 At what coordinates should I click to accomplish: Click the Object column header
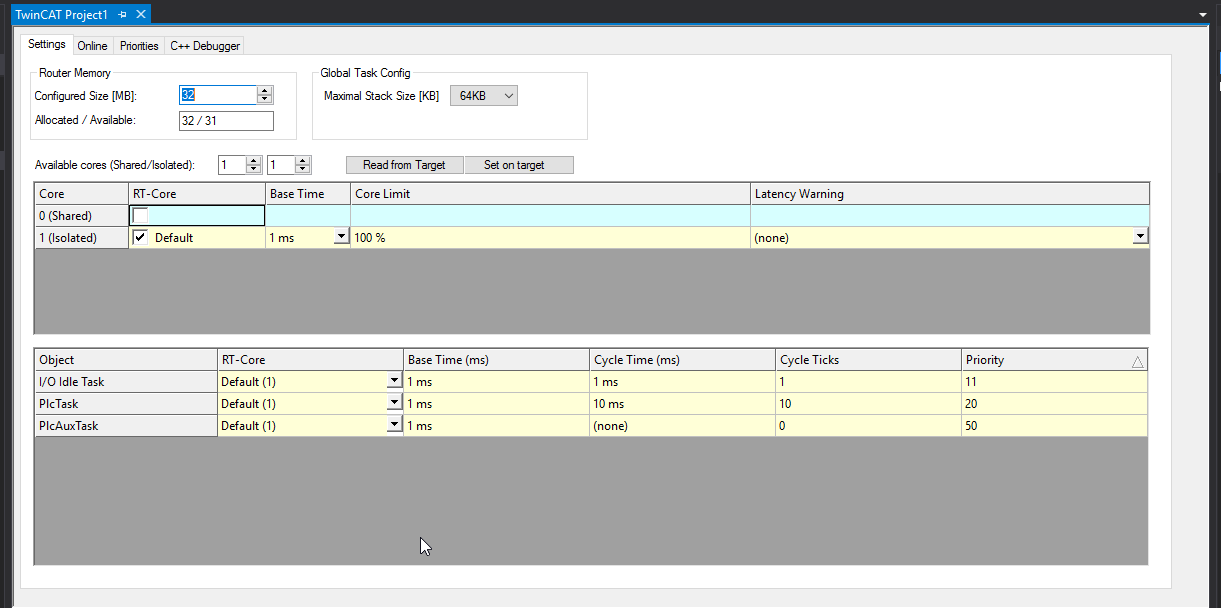click(126, 360)
